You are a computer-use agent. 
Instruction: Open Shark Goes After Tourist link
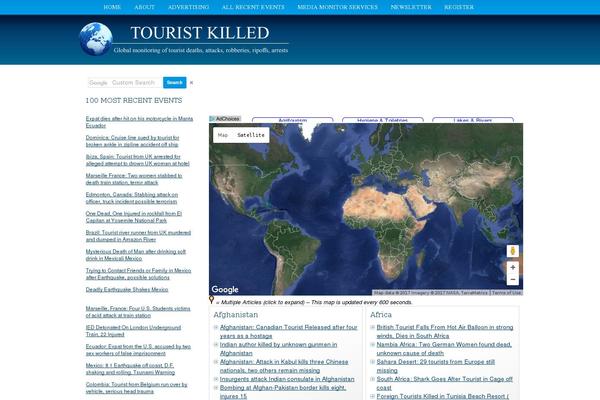tap(444, 383)
